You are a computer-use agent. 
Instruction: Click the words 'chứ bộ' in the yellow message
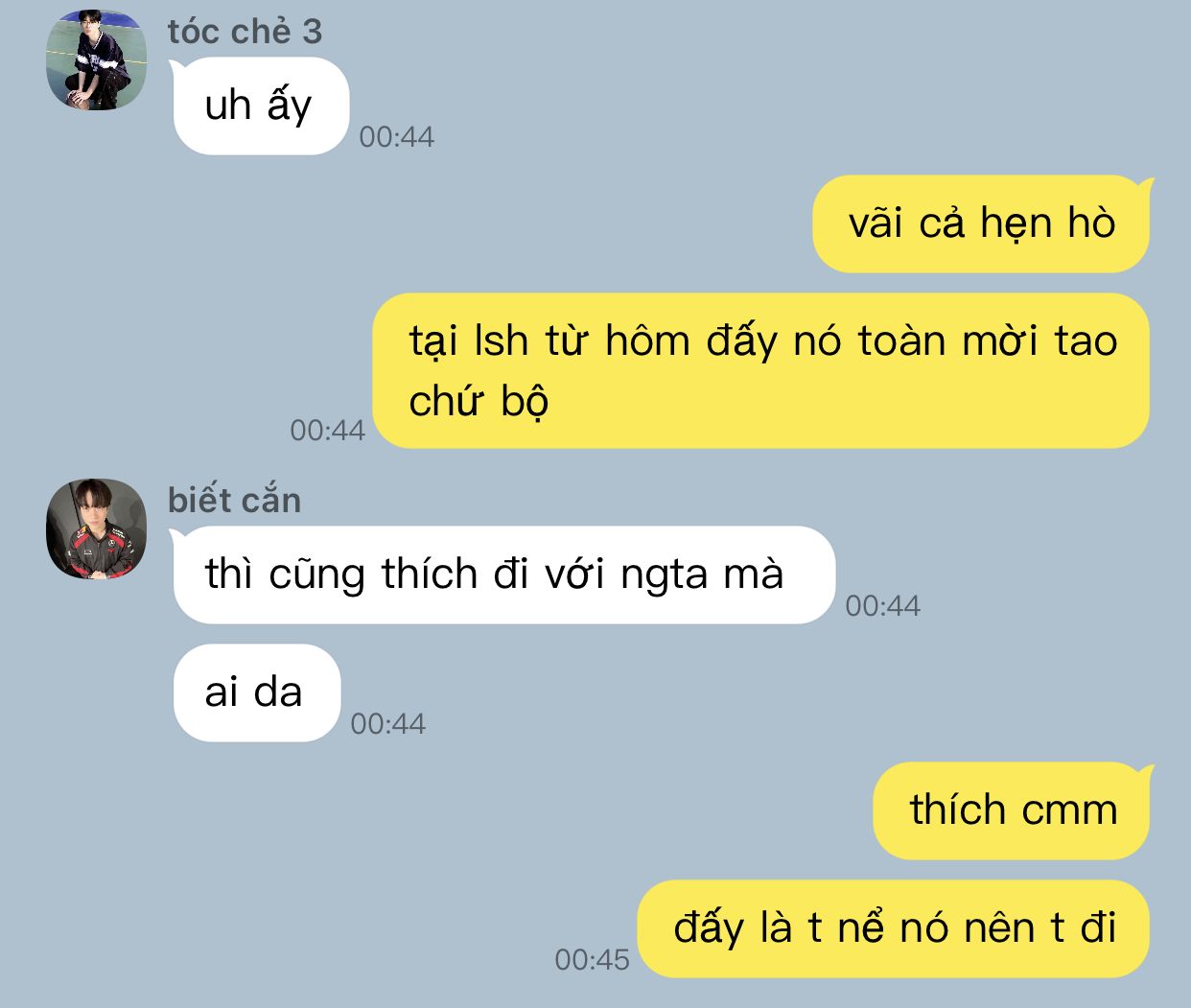click(479, 402)
